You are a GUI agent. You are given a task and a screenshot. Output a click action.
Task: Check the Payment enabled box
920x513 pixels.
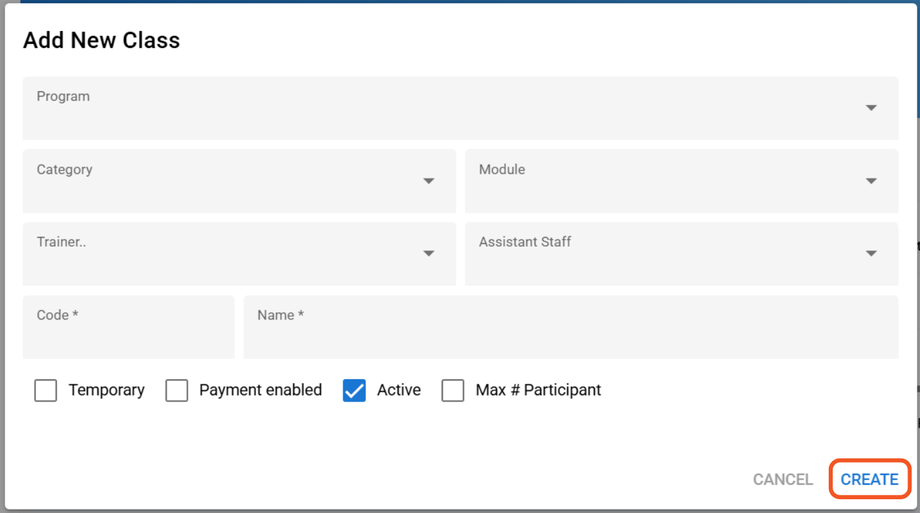pyautogui.click(x=177, y=390)
